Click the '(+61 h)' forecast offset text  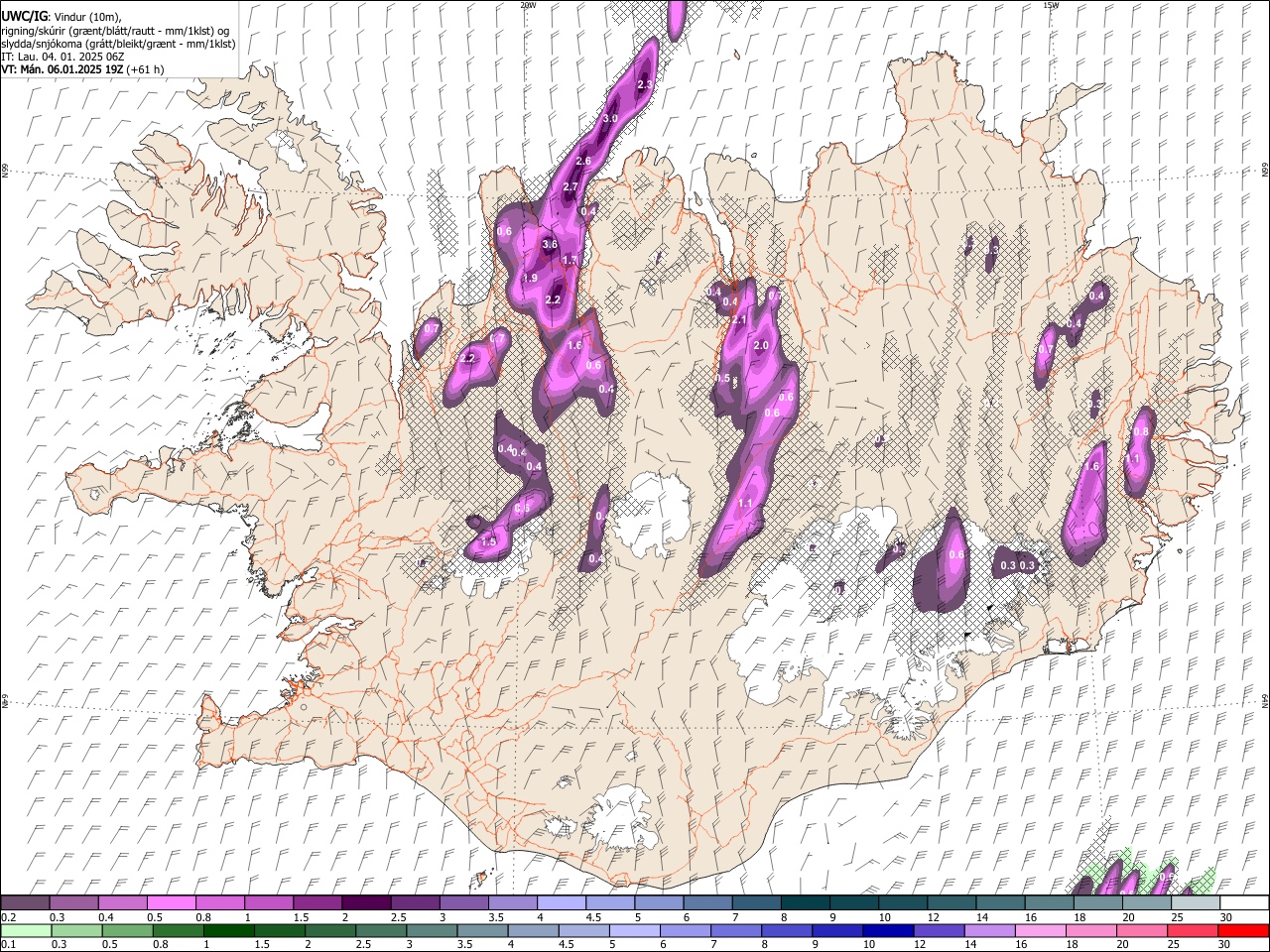coord(146,69)
